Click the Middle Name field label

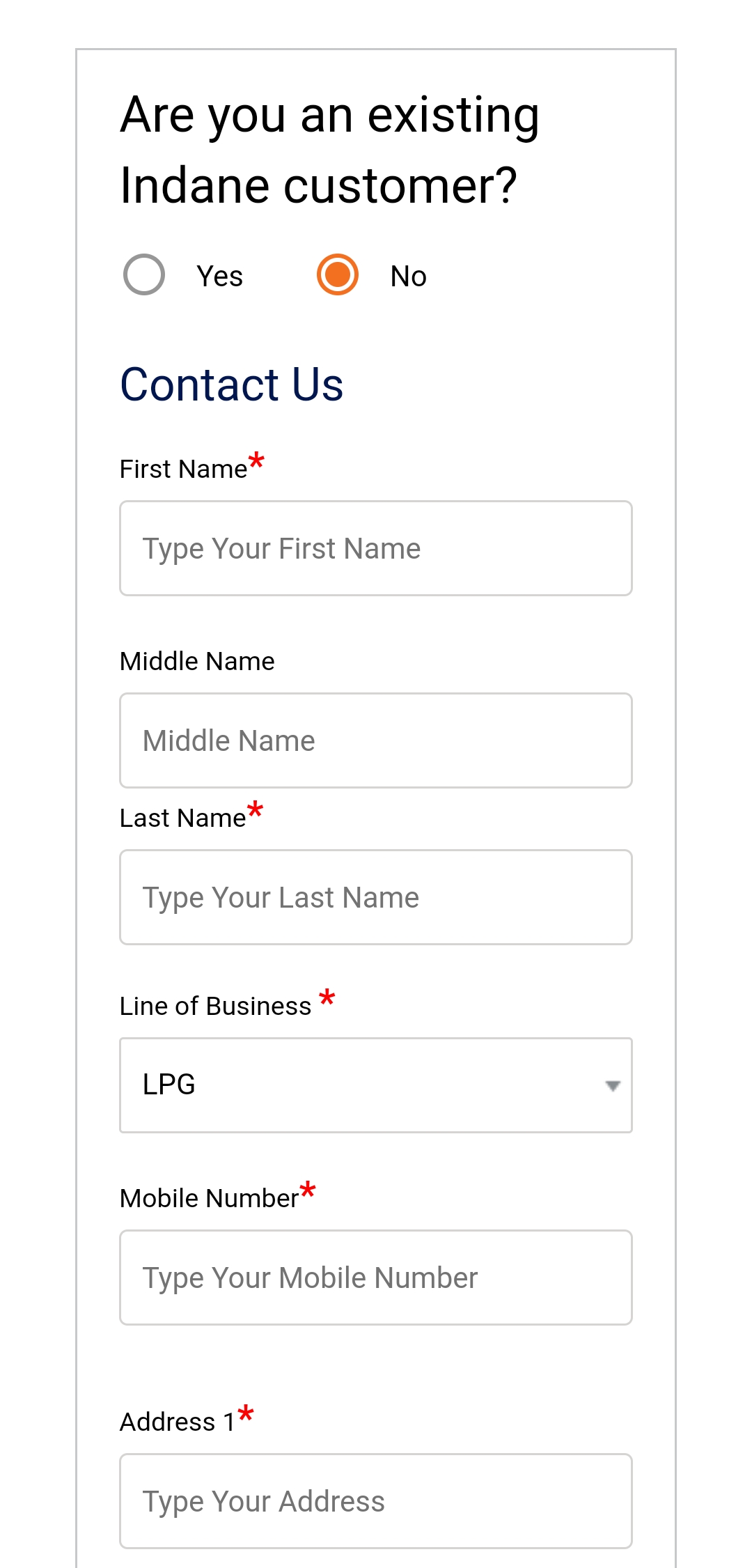(x=197, y=661)
